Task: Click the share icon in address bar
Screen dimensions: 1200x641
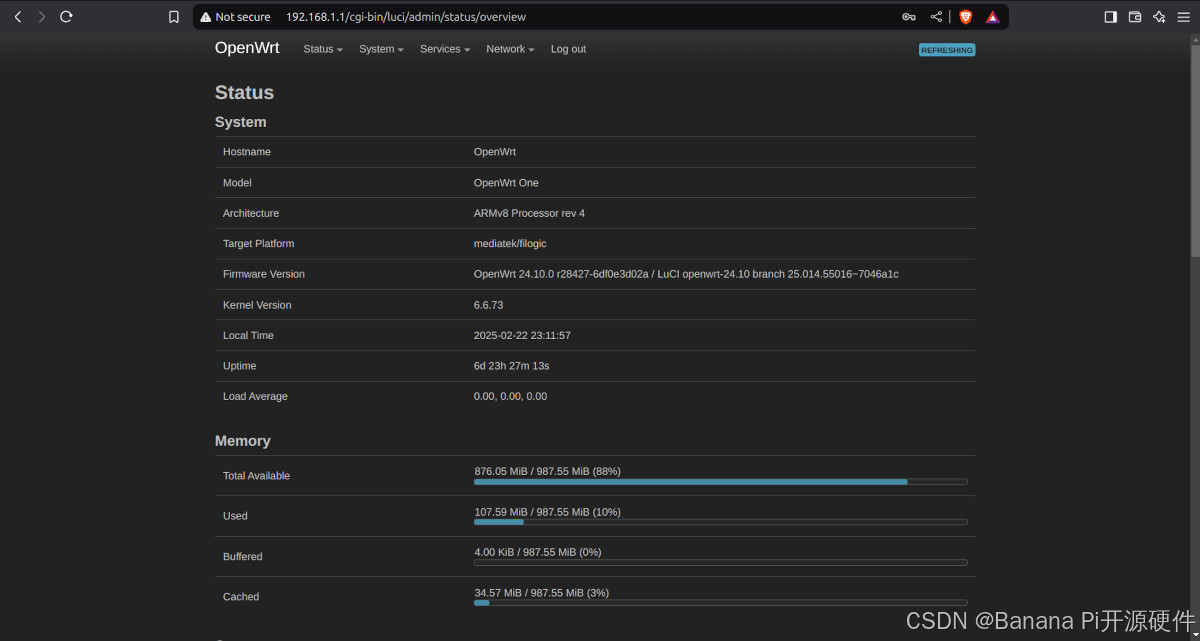Action: 936,17
